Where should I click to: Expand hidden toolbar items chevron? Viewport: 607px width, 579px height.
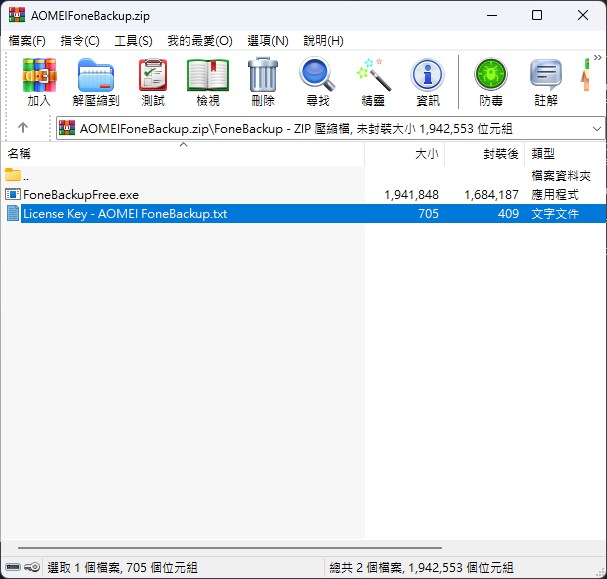coord(598,58)
